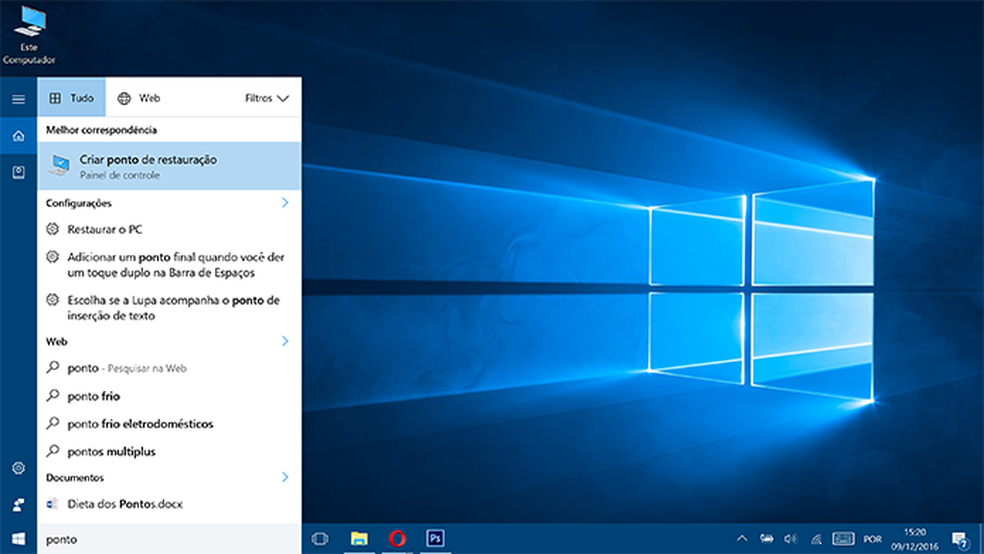Open Este Computador desktop icon
The width and height of the screenshot is (984, 554).
pos(29,35)
